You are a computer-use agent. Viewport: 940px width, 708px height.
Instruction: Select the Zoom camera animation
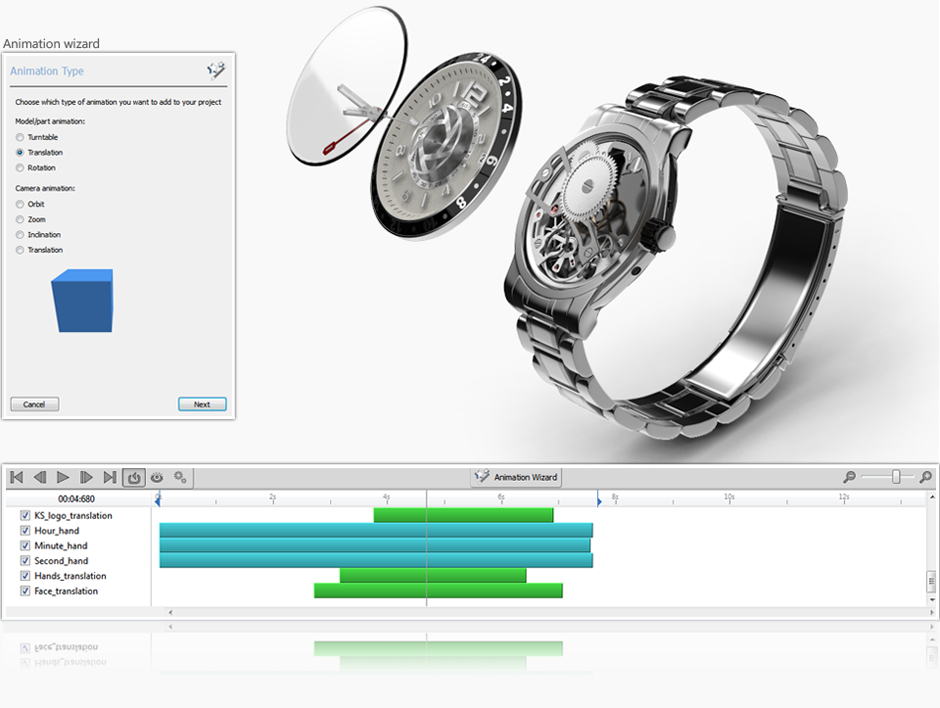coord(20,219)
